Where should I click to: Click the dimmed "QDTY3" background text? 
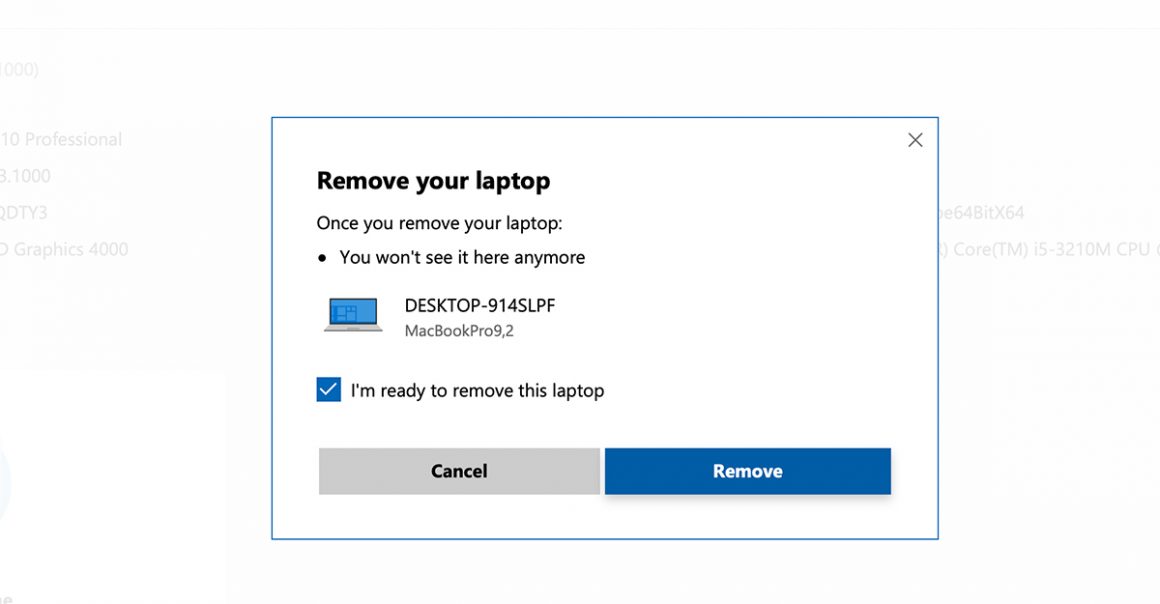pos(24,212)
